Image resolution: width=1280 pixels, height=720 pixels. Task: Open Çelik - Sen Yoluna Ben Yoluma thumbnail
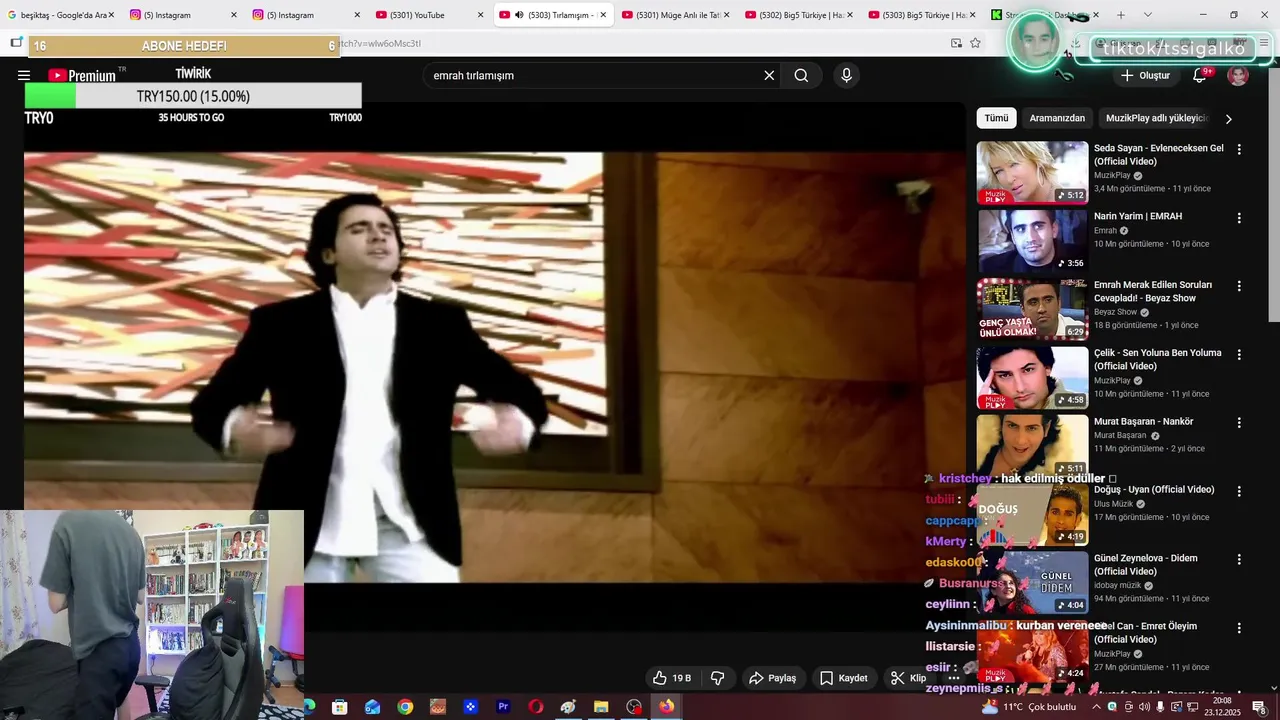tap(1032, 377)
